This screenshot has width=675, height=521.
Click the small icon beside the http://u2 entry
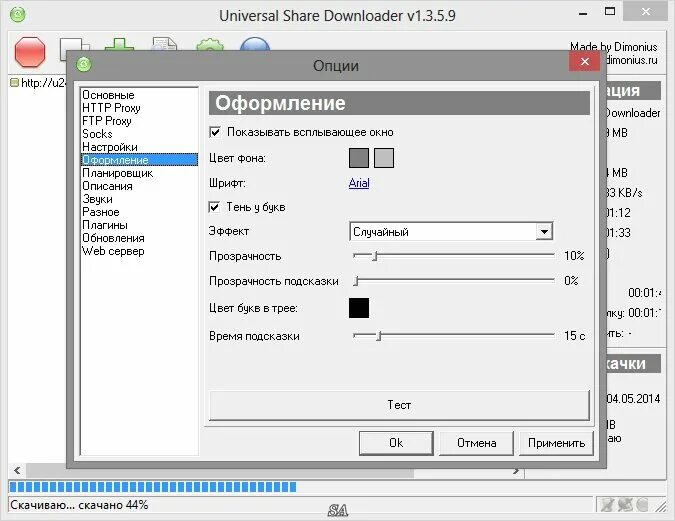click(15, 82)
